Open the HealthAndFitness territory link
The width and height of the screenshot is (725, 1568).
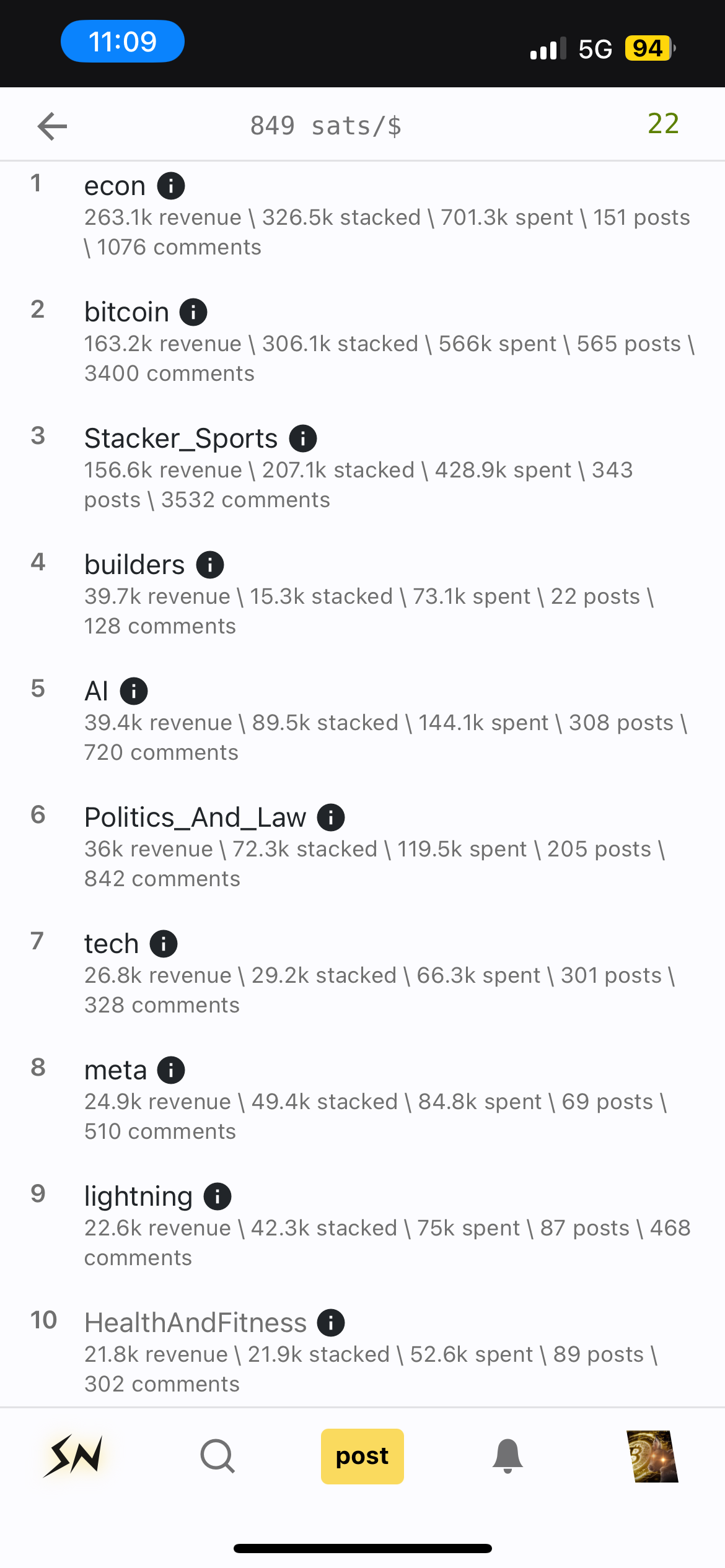pos(195,1323)
